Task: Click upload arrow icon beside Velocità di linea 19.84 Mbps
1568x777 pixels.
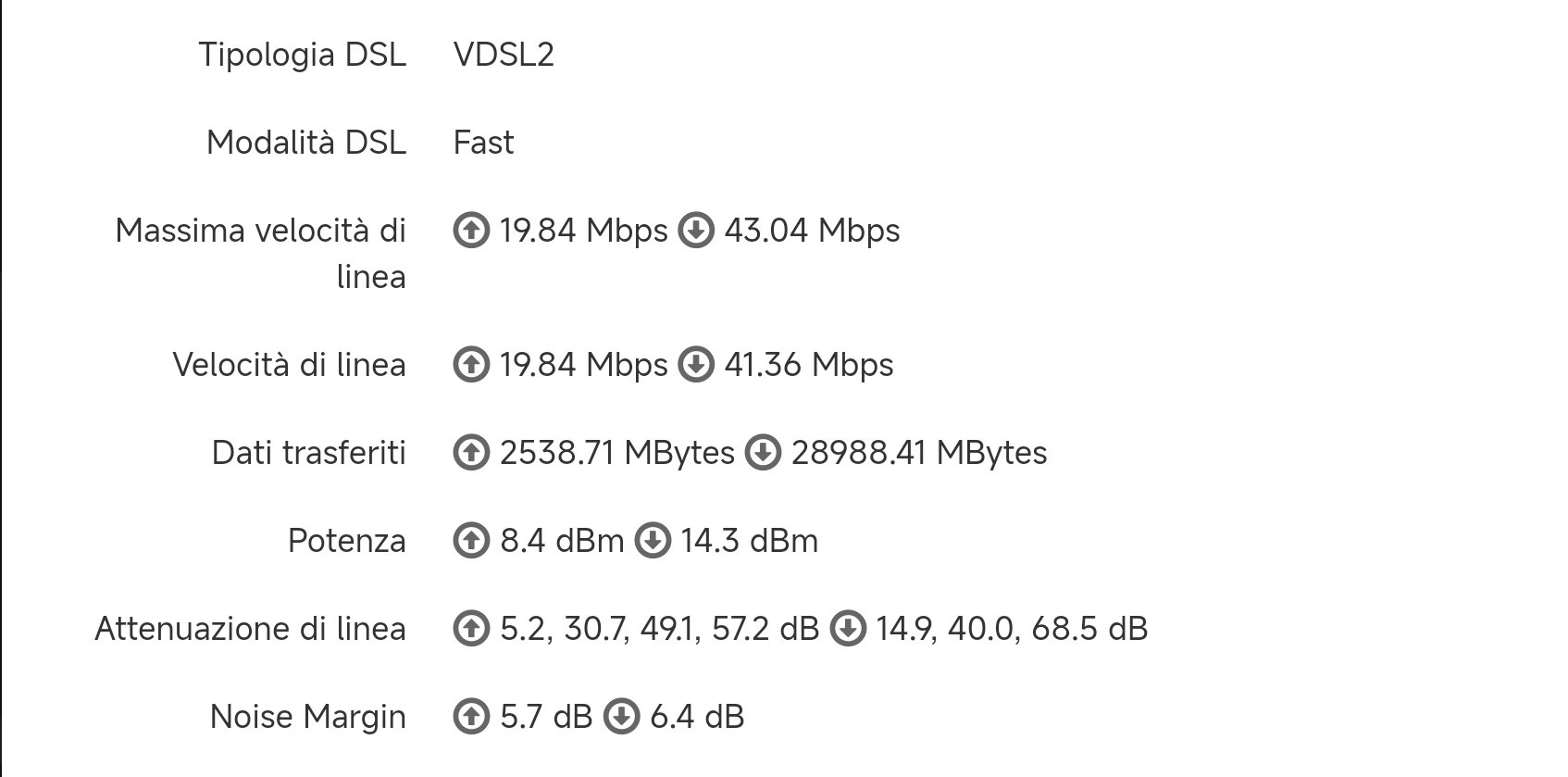Action: pos(471,365)
